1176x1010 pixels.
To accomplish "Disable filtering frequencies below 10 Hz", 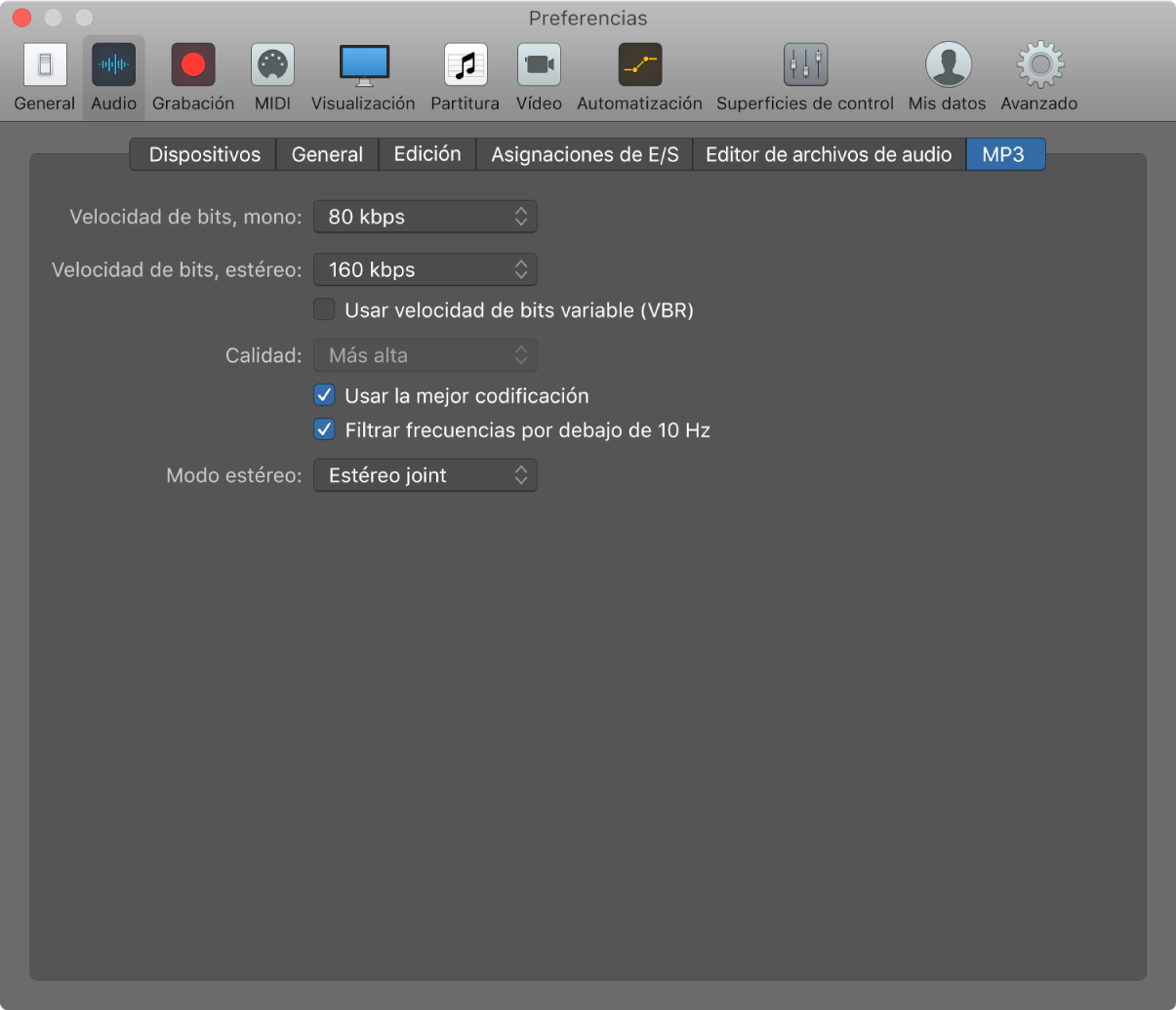I will [x=324, y=429].
